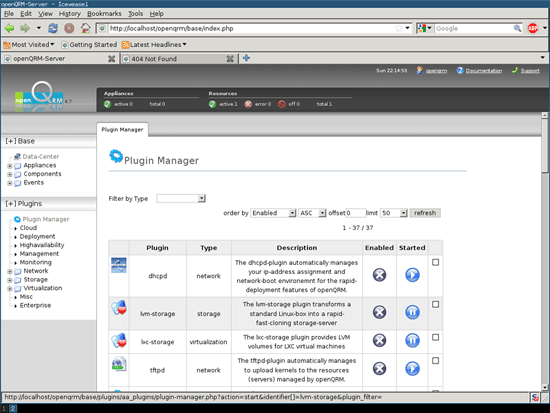Screen dimensions: 550x413
Task: Open a new tab with plus icon
Action: [247, 58]
